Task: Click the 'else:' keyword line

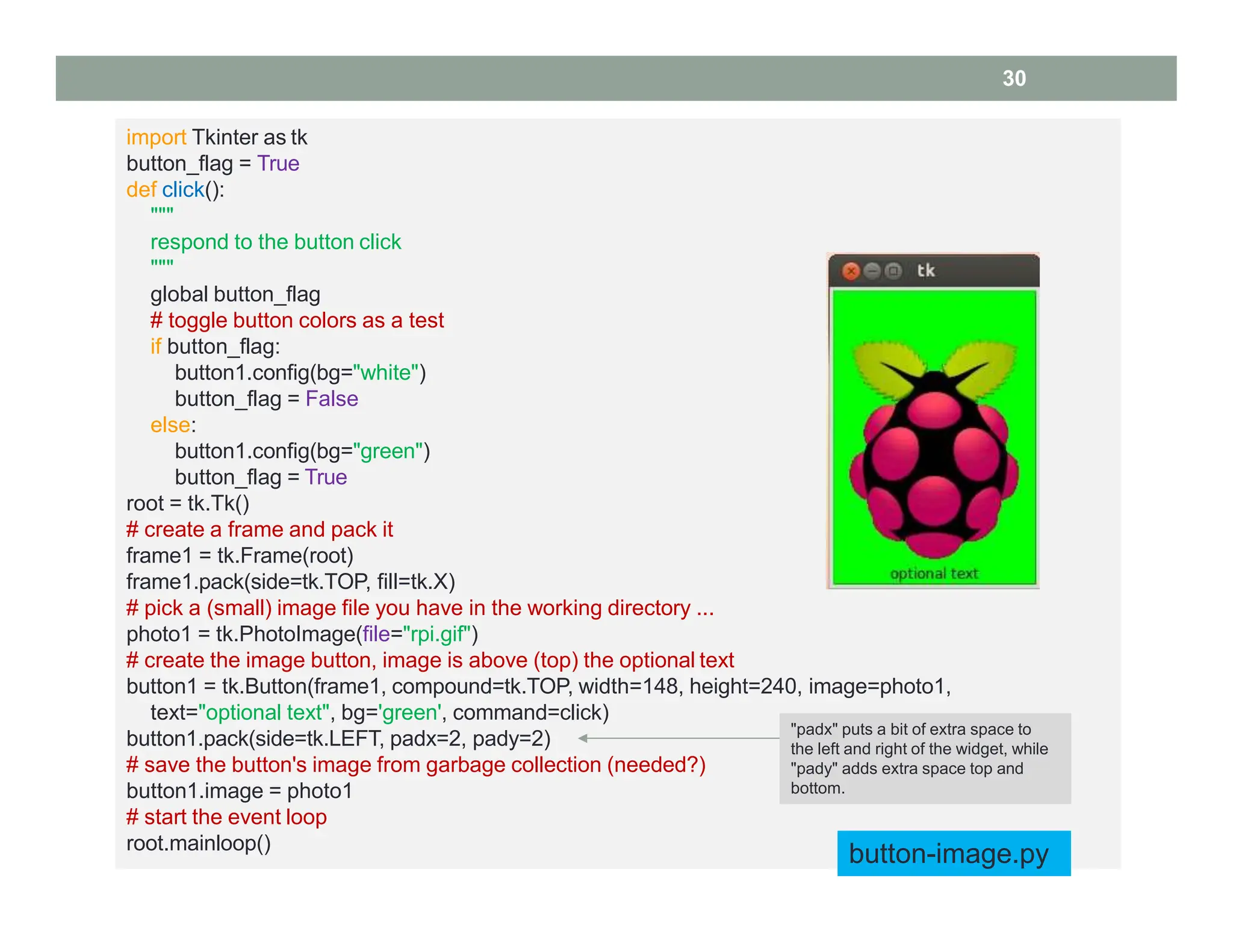Action: [173, 425]
